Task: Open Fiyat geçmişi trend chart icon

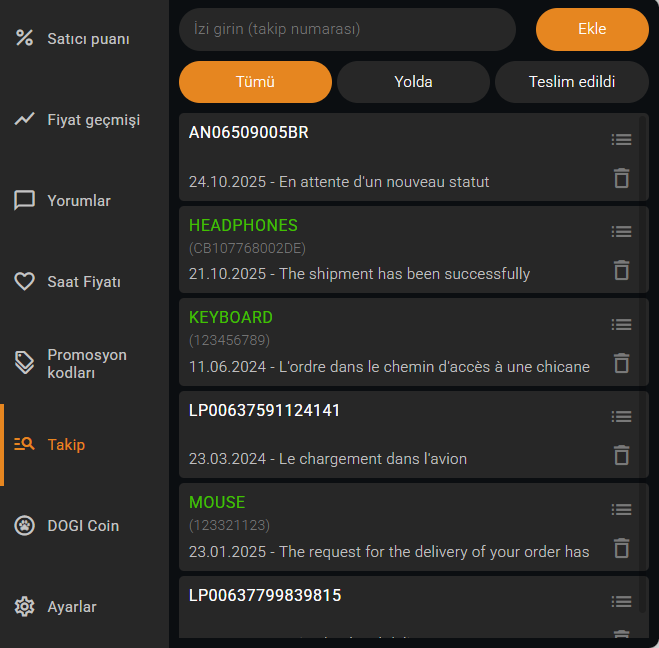Action: coord(24,119)
